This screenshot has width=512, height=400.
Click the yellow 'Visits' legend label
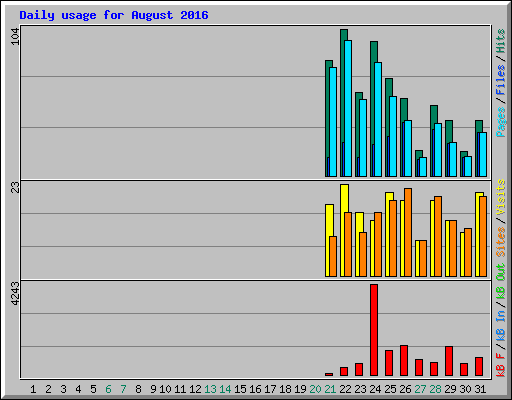coord(501,197)
